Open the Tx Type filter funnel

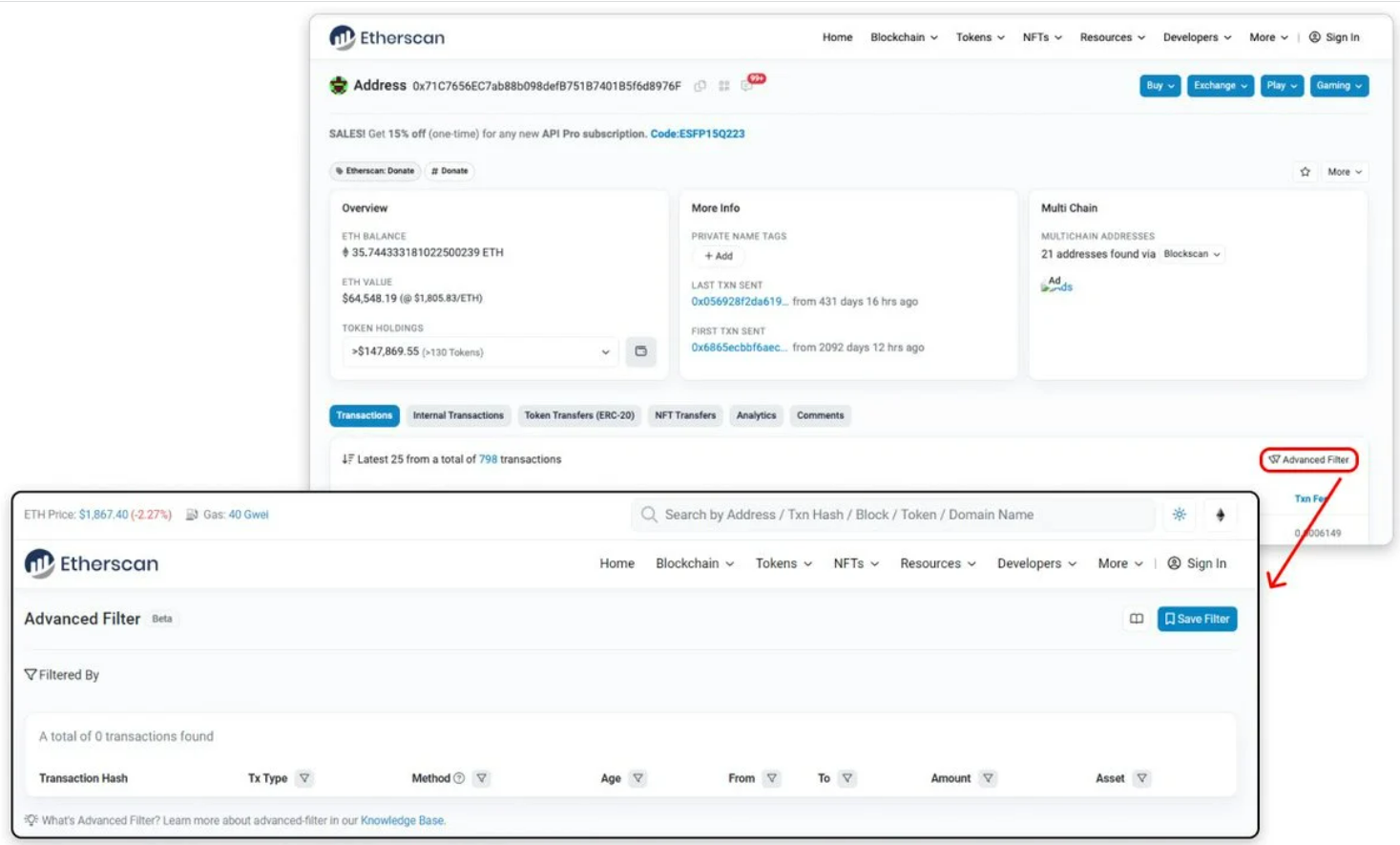305,778
